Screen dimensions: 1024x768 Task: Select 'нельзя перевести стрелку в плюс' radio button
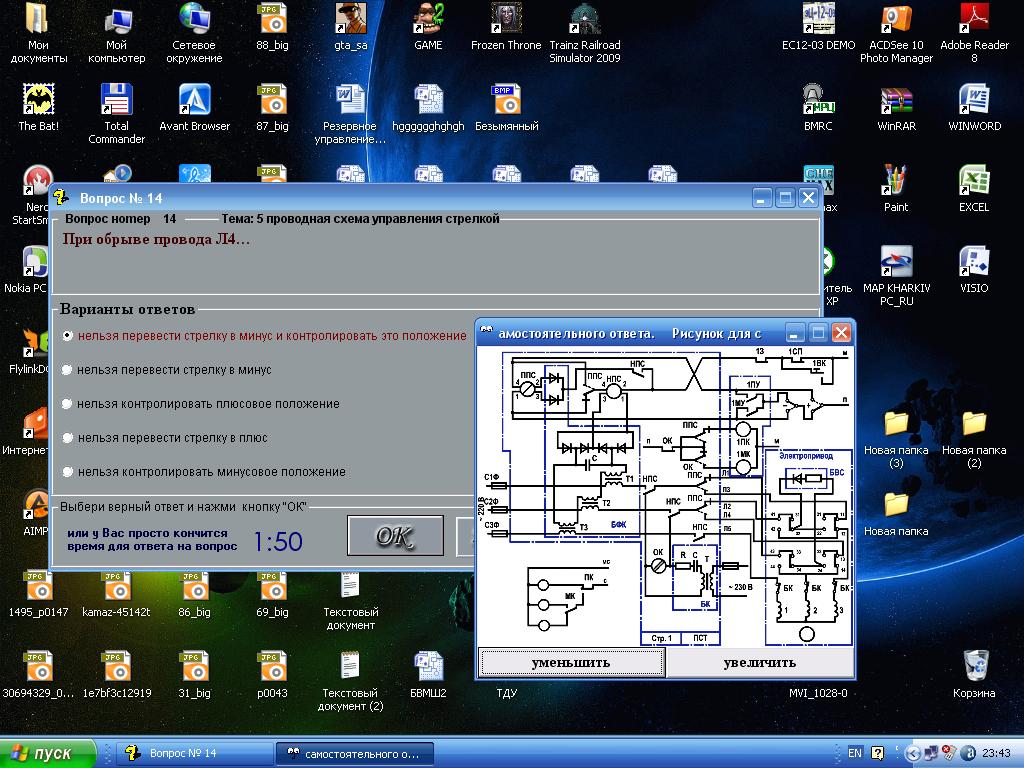(x=67, y=438)
